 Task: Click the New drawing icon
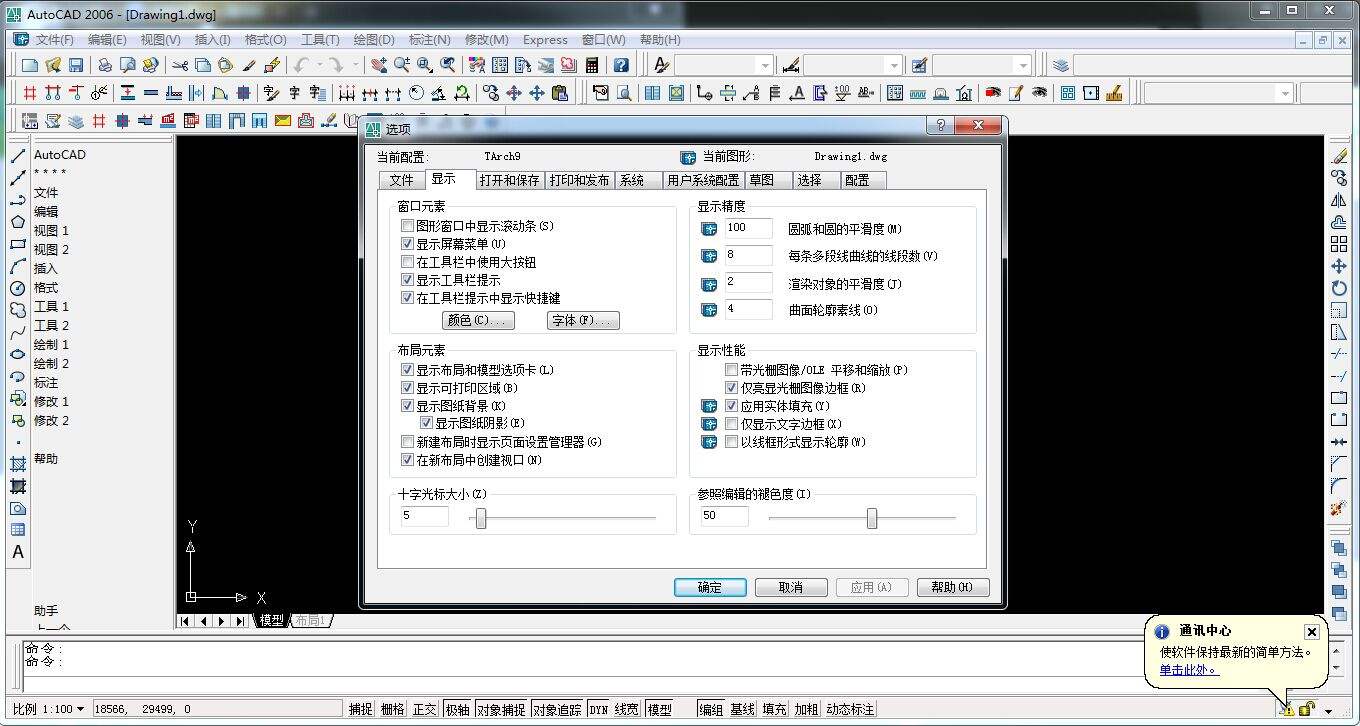point(30,65)
